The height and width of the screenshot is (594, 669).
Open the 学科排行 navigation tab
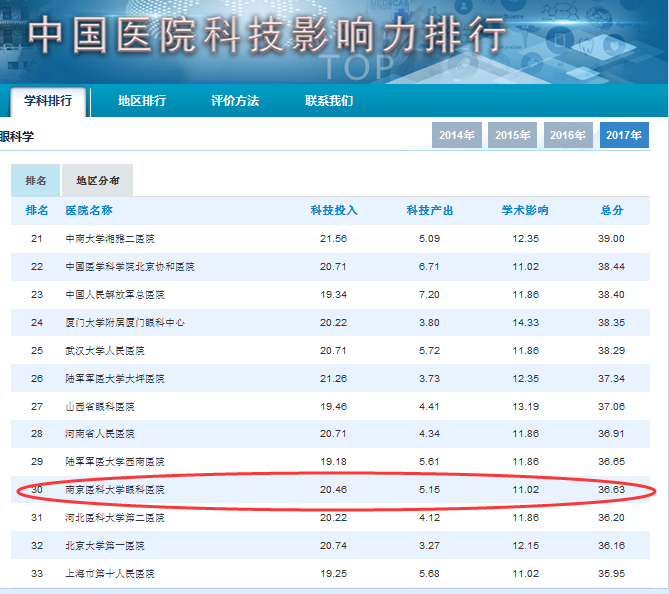click(48, 101)
